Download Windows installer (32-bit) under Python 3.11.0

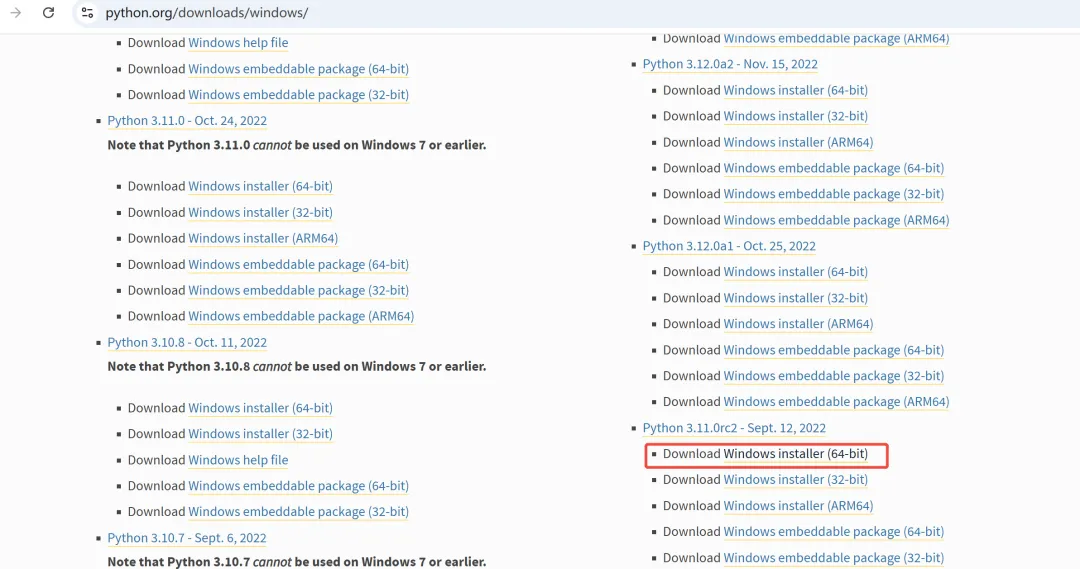(260, 212)
